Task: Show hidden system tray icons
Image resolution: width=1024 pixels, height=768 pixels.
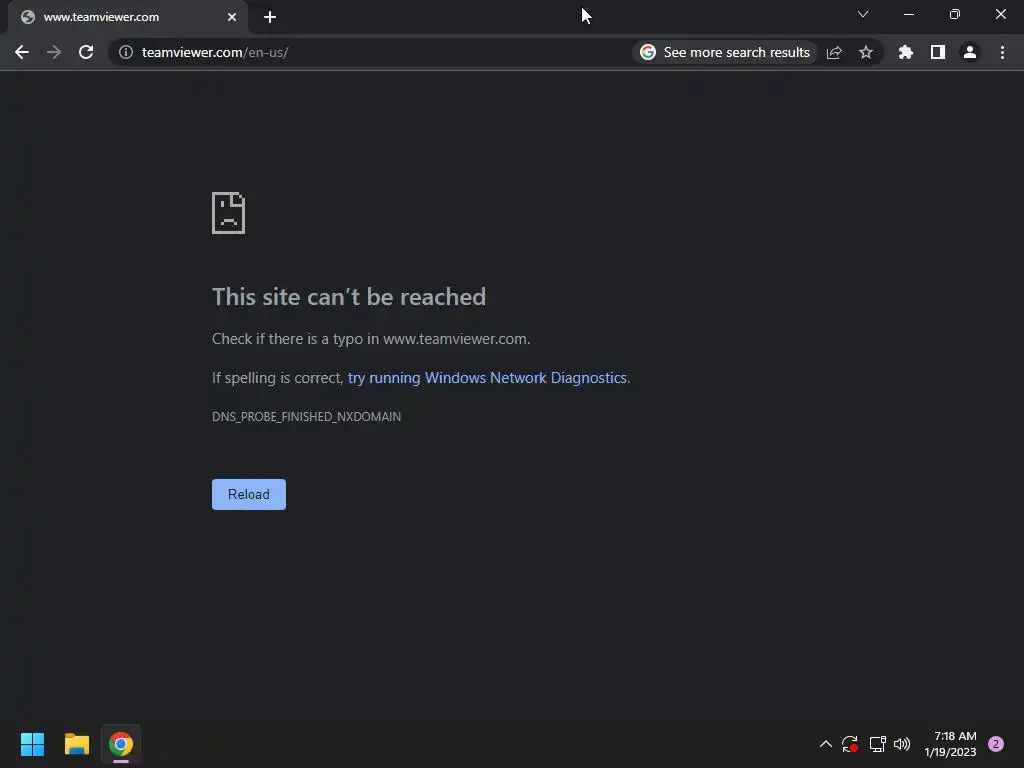Action: tap(825, 744)
